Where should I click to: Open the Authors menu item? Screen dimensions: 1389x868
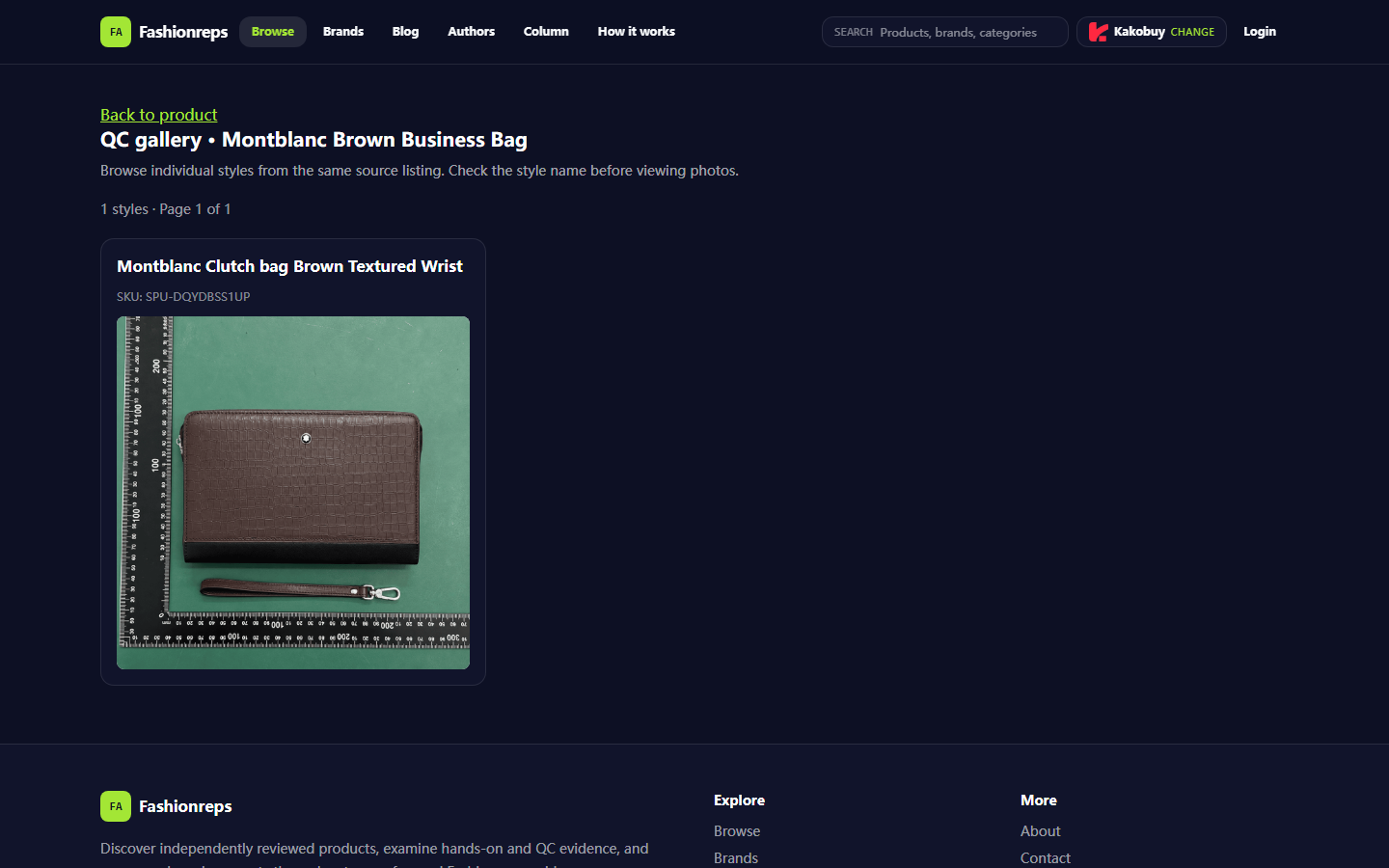point(471,32)
